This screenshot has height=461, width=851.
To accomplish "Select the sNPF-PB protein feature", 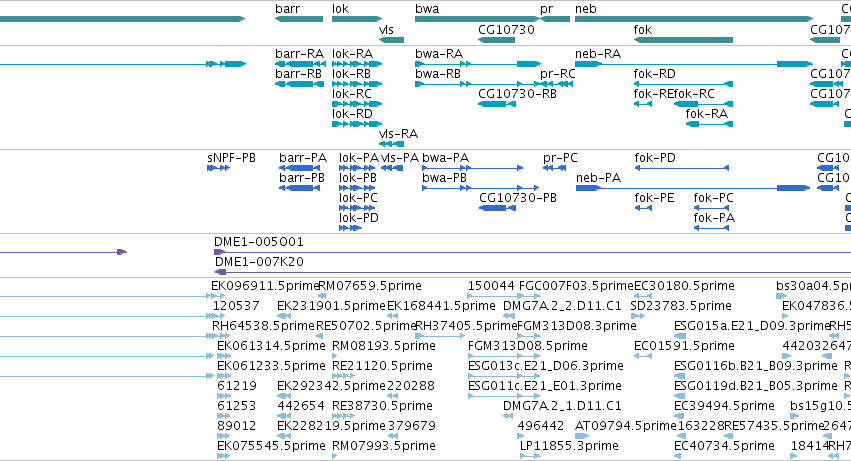I will click(x=218, y=168).
